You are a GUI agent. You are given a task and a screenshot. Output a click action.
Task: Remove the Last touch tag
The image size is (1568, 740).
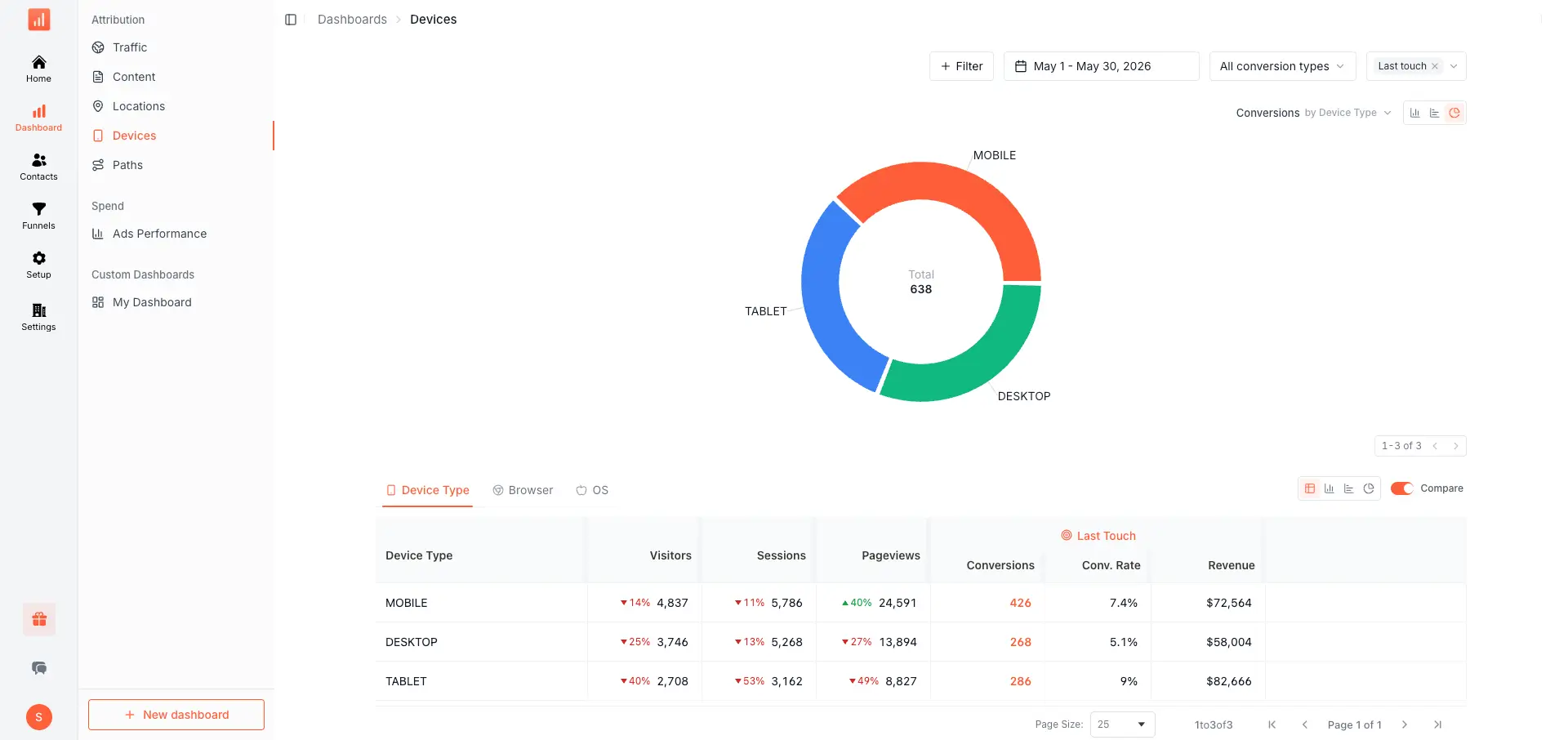(1435, 66)
